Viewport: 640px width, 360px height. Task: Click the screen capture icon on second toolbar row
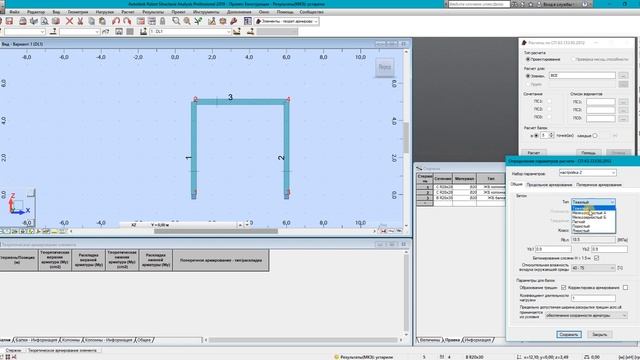[119, 31]
